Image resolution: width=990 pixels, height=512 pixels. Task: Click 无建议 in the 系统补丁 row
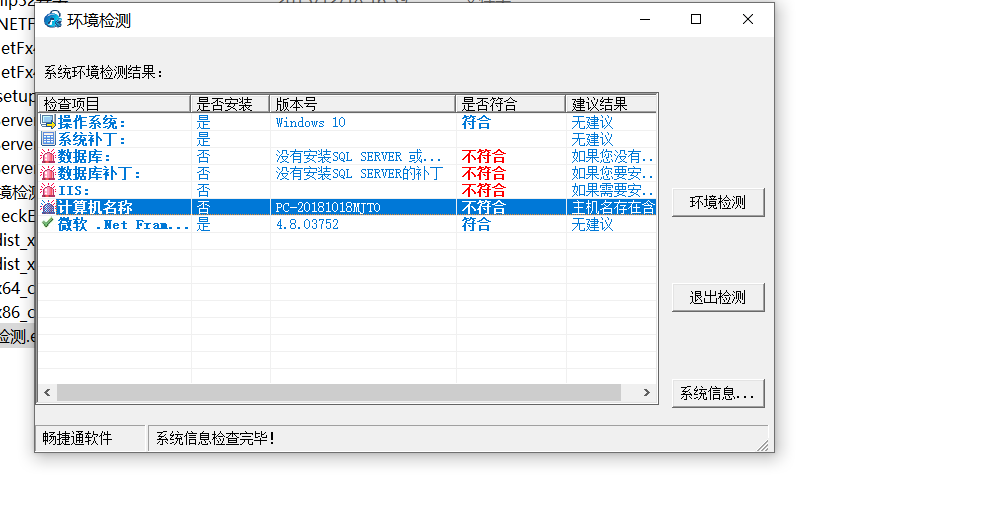[x=592, y=140]
